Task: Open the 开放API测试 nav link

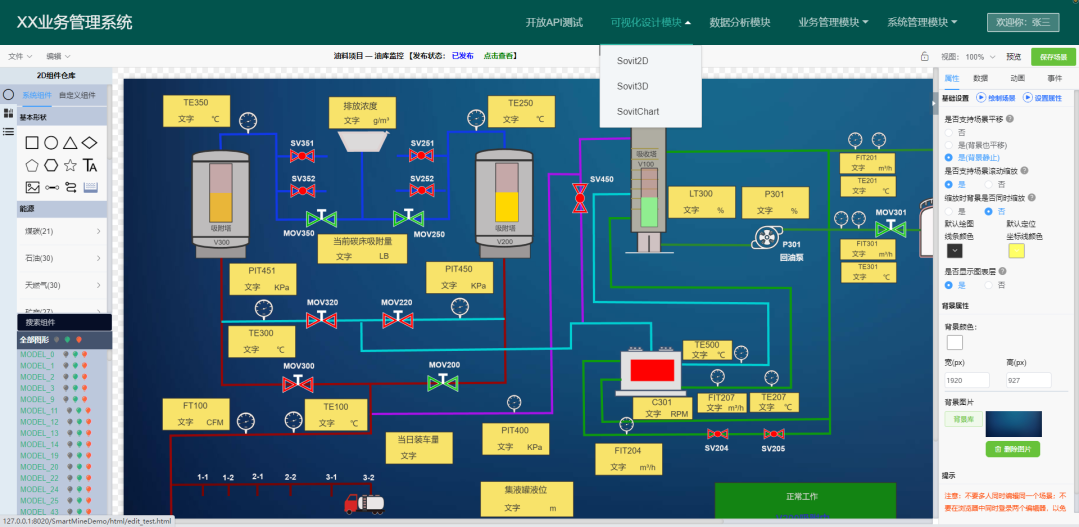Action: pyautogui.click(x=554, y=22)
